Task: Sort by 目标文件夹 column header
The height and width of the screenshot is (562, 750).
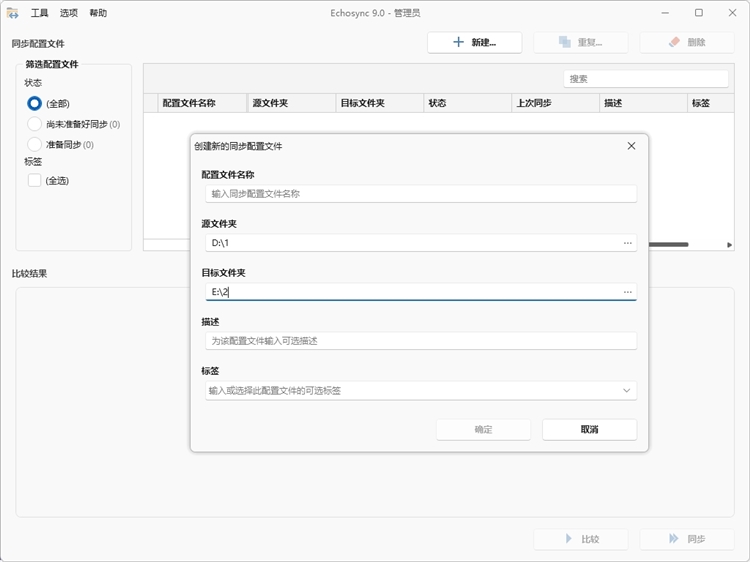Action: 379,103
